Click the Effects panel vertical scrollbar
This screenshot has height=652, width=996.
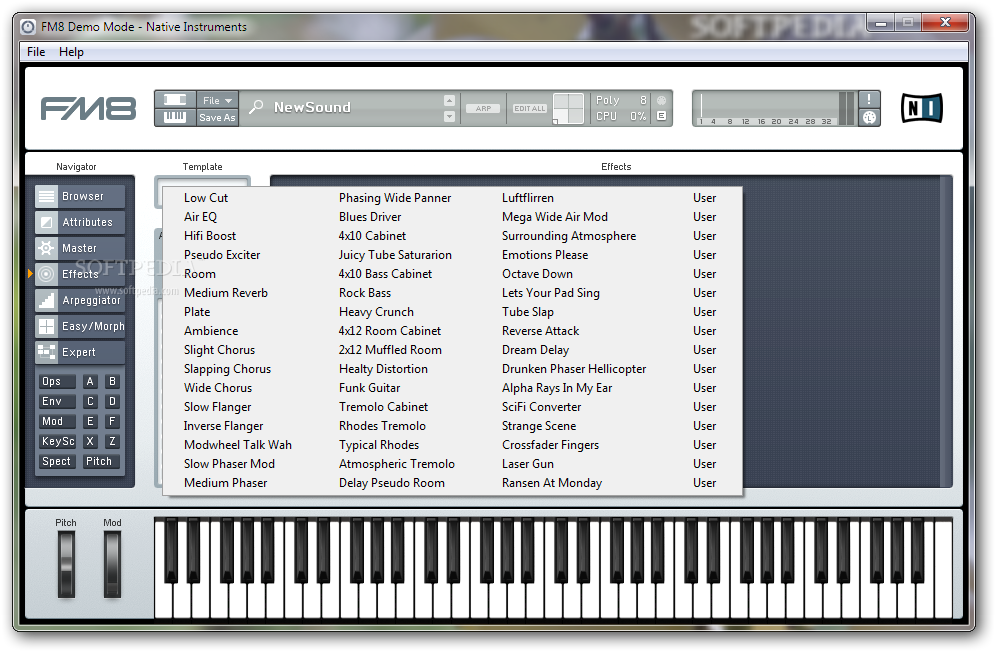tap(946, 332)
